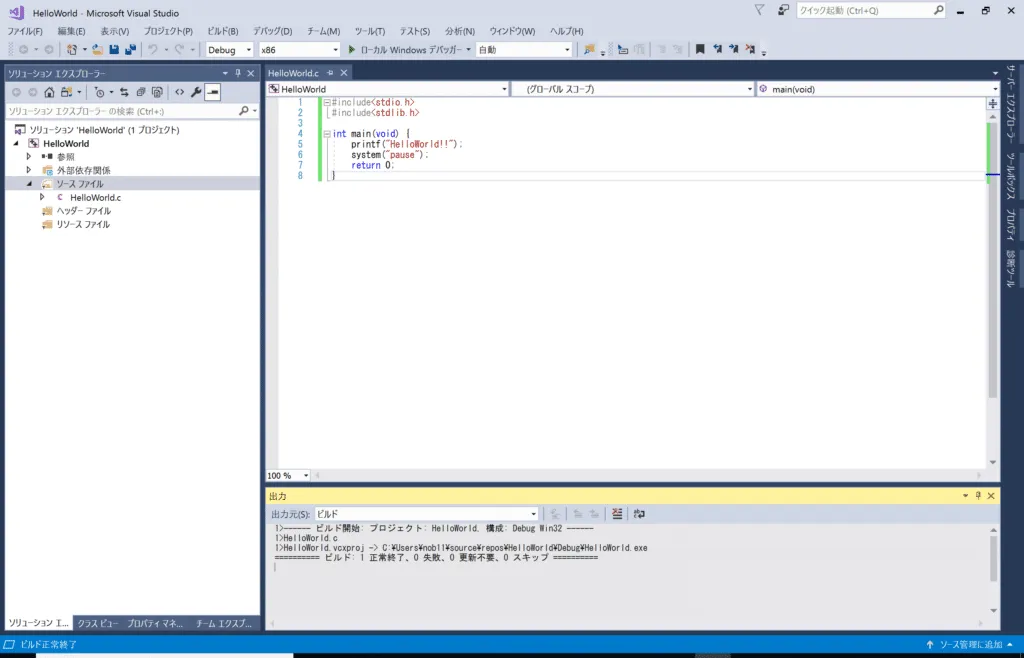Pin the Solution Explorer panel
Viewport: 1024px width, 658px height.
[x=238, y=74]
